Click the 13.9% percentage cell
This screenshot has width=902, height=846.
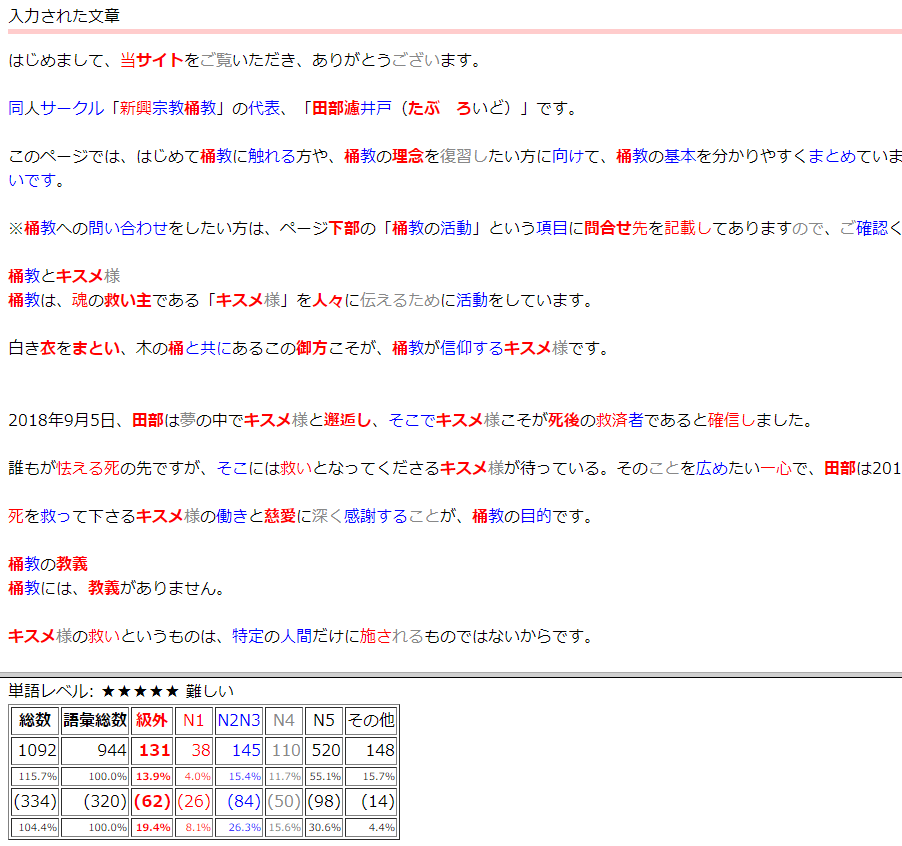pos(152,776)
